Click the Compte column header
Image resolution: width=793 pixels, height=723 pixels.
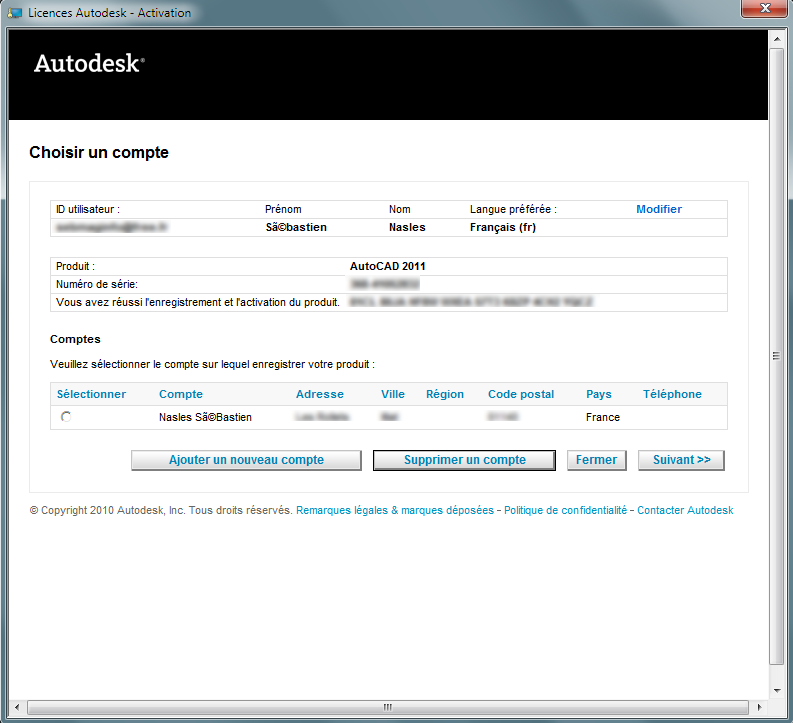[x=180, y=394]
